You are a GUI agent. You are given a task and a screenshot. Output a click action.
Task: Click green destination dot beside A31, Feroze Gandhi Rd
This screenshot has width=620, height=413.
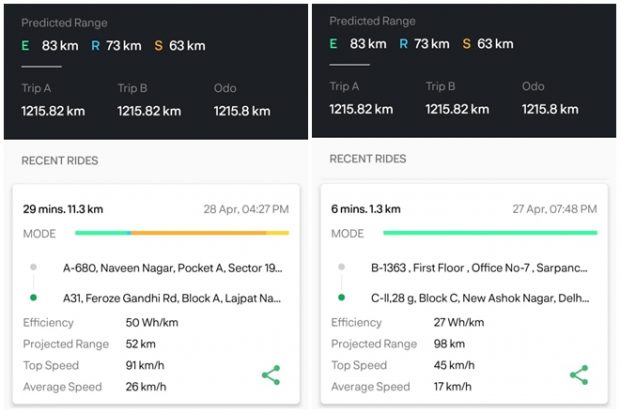[34, 298]
